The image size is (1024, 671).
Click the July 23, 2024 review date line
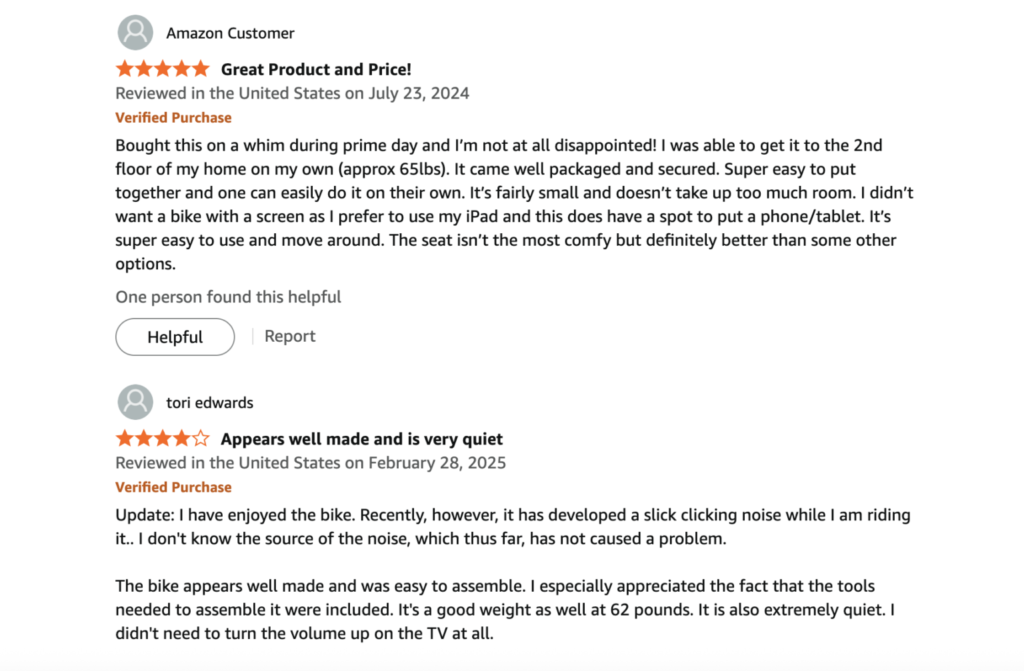(x=292, y=93)
